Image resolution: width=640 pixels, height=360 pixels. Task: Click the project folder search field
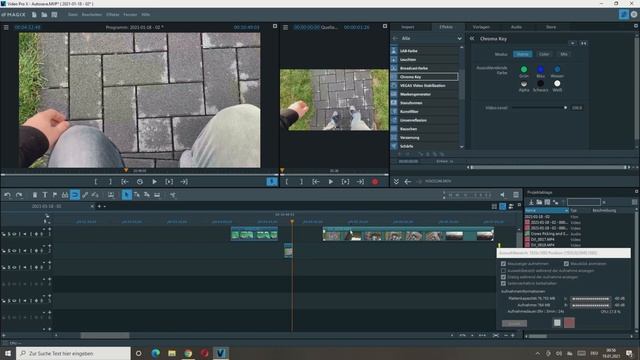tap(584, 202)
